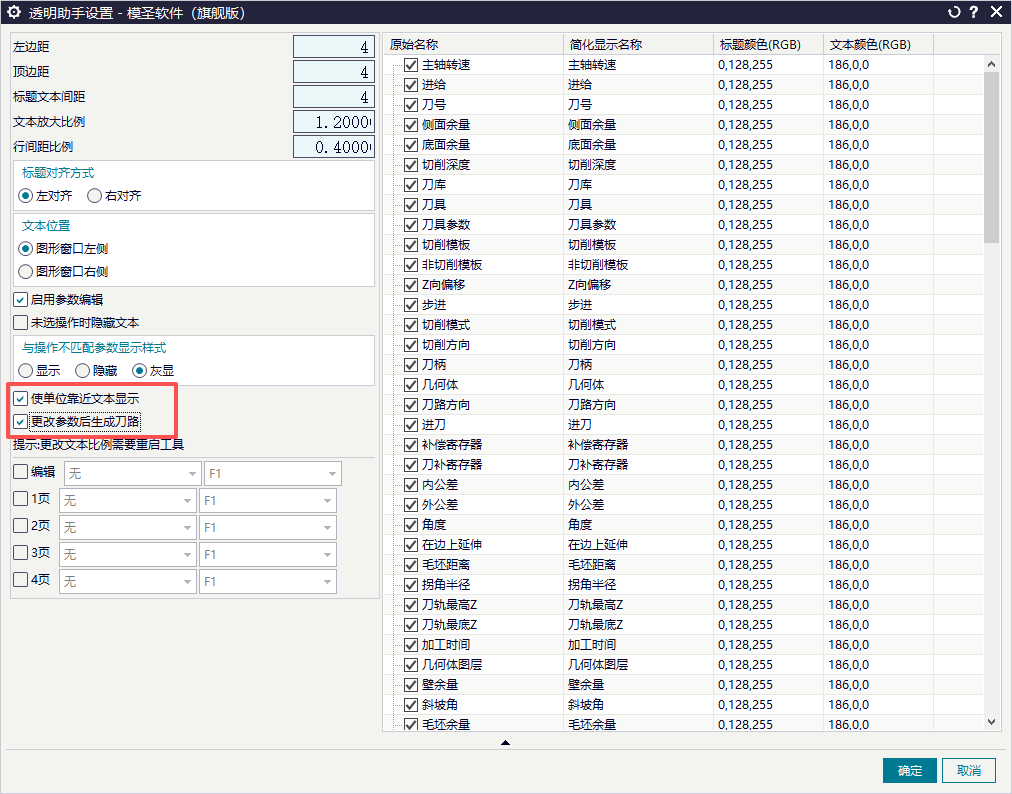
Task: Open 2页 modifier dropdown showing 无
Action: (127, 528)
